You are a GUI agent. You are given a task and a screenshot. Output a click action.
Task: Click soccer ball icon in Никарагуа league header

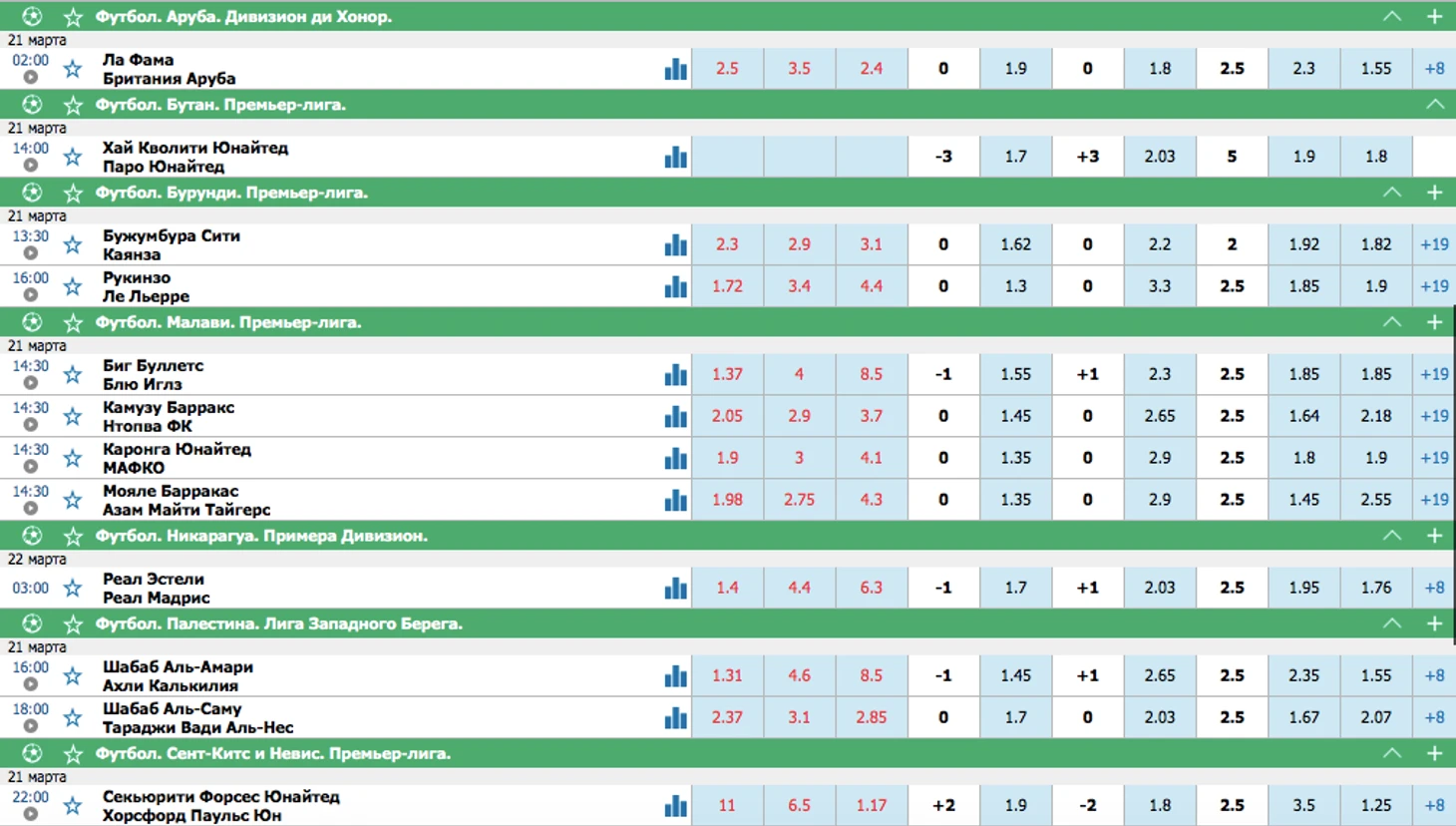coord(32,536)
